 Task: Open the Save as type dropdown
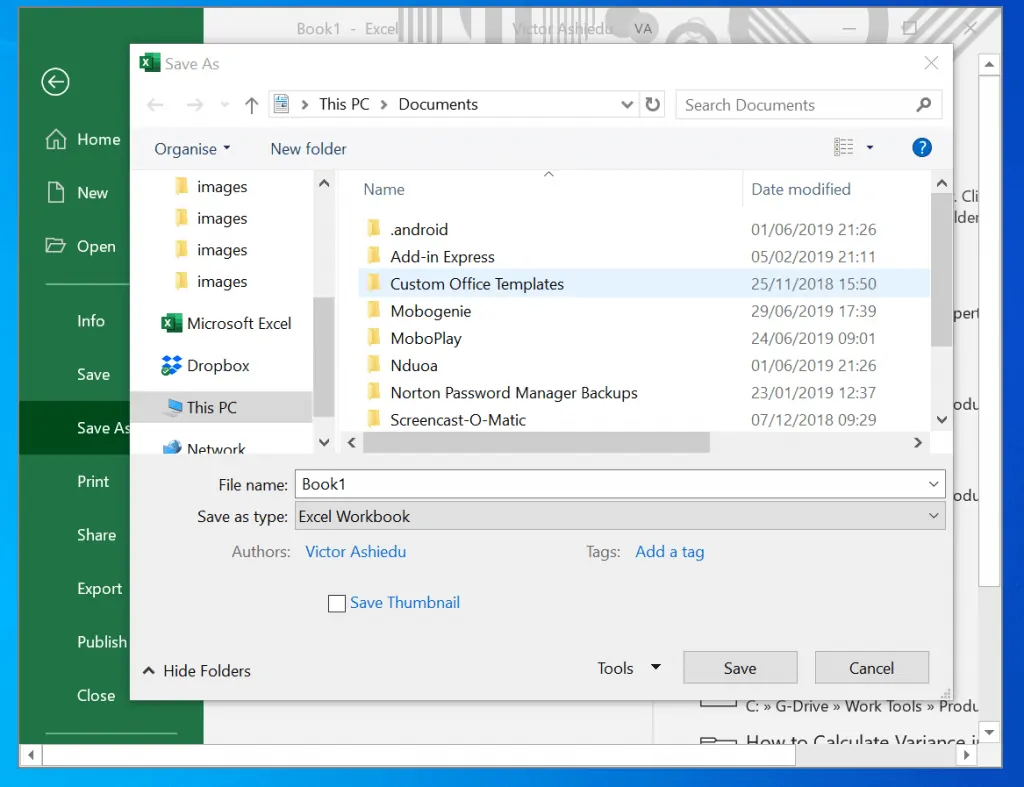pos(933,517)
